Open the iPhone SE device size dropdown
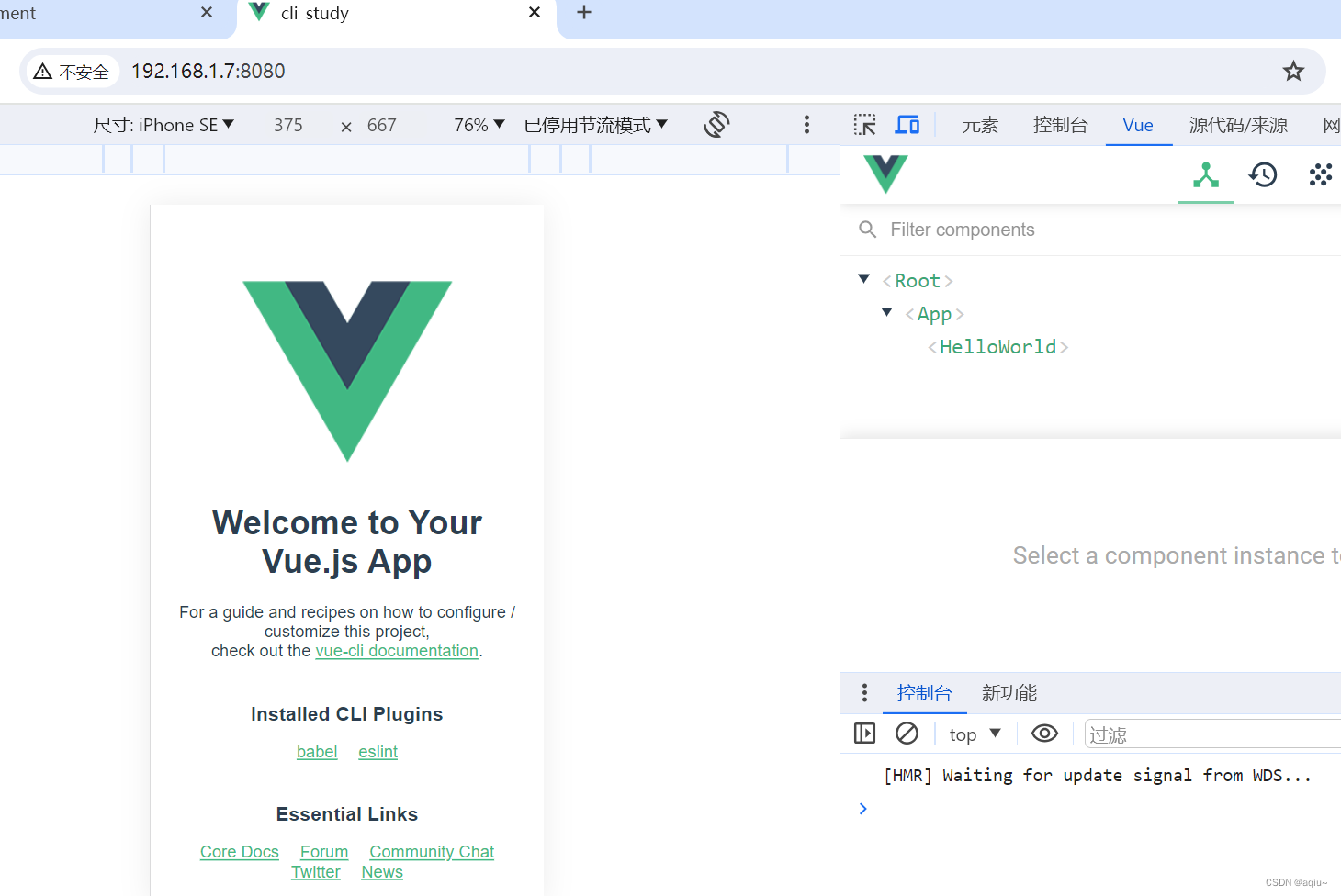The image size is (1341, 896). tap(163, 125)
